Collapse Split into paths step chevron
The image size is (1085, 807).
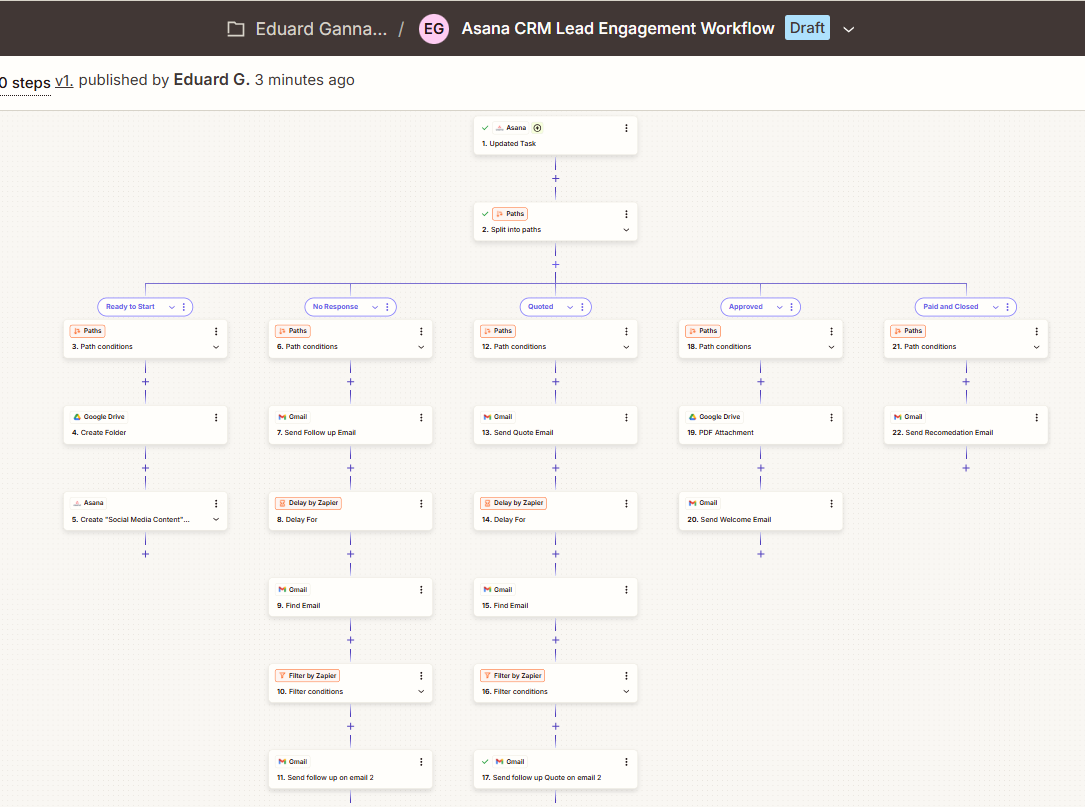(626, 230)
